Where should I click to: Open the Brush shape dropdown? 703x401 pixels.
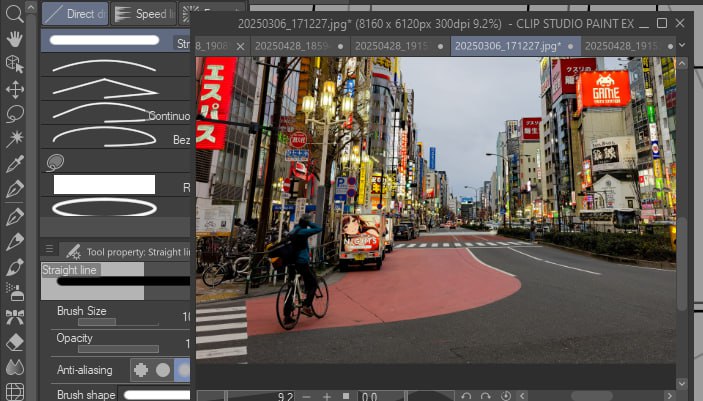tap(156, 395)
